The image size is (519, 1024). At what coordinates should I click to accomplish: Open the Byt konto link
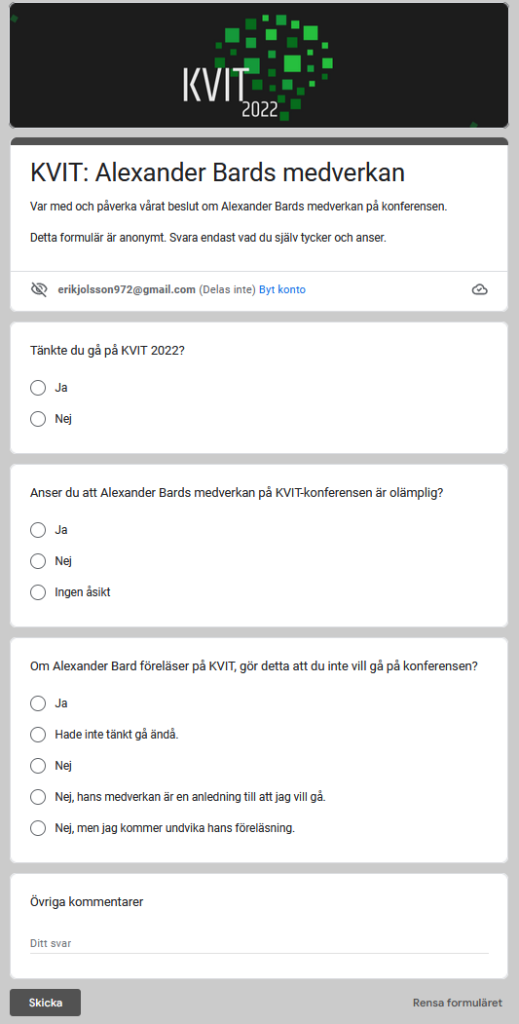tap(282, 289)
